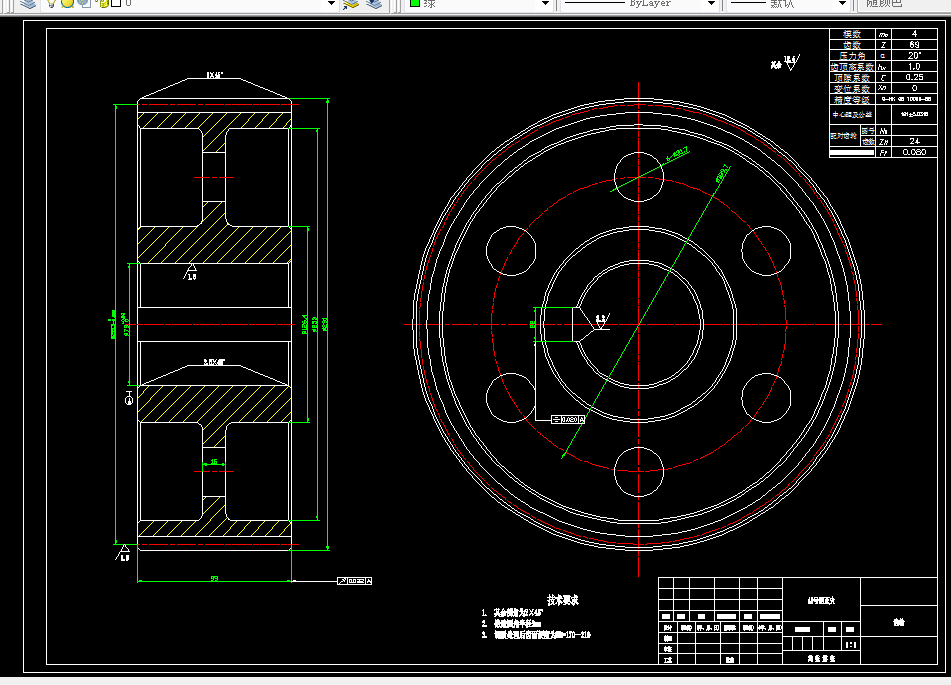
Task: Expand the 默认 lineweight dropdown
Action: point(842,4)
